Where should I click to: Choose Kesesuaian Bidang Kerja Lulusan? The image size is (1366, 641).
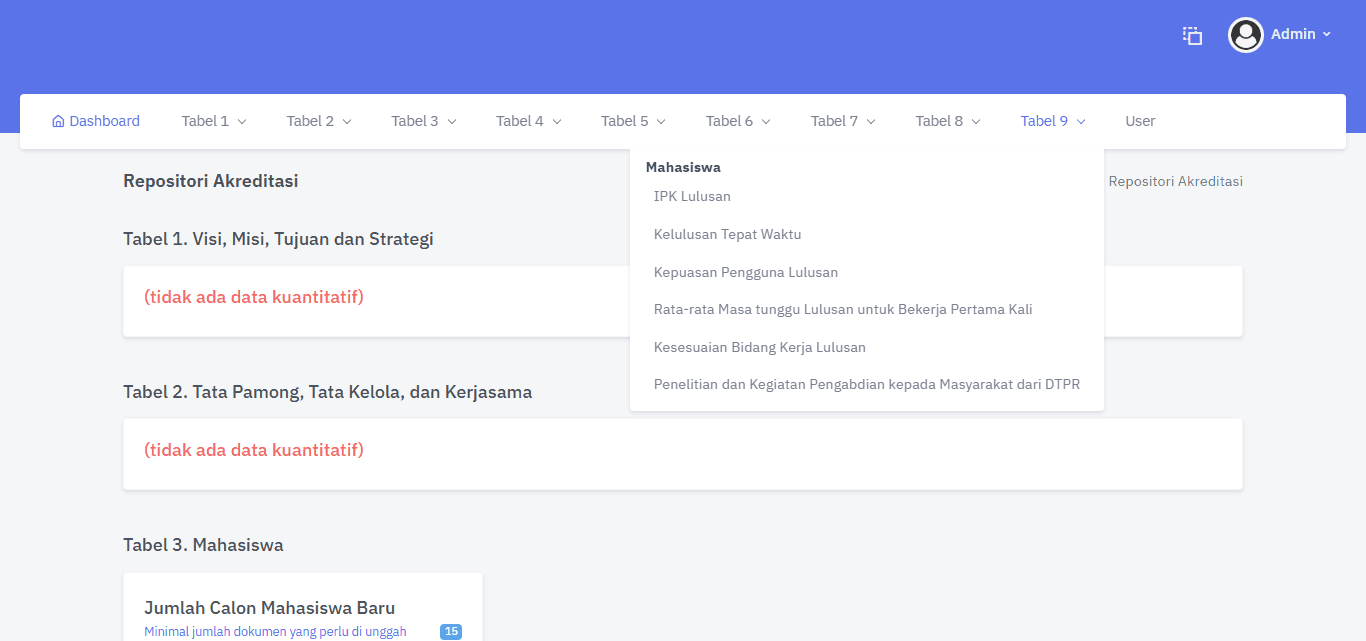760,347
